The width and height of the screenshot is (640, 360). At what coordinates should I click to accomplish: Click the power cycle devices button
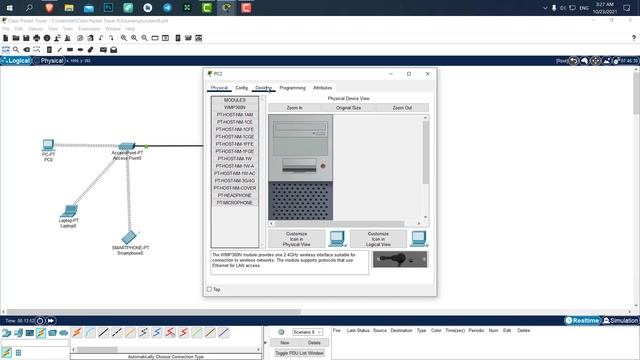click(x=40, y=320)
